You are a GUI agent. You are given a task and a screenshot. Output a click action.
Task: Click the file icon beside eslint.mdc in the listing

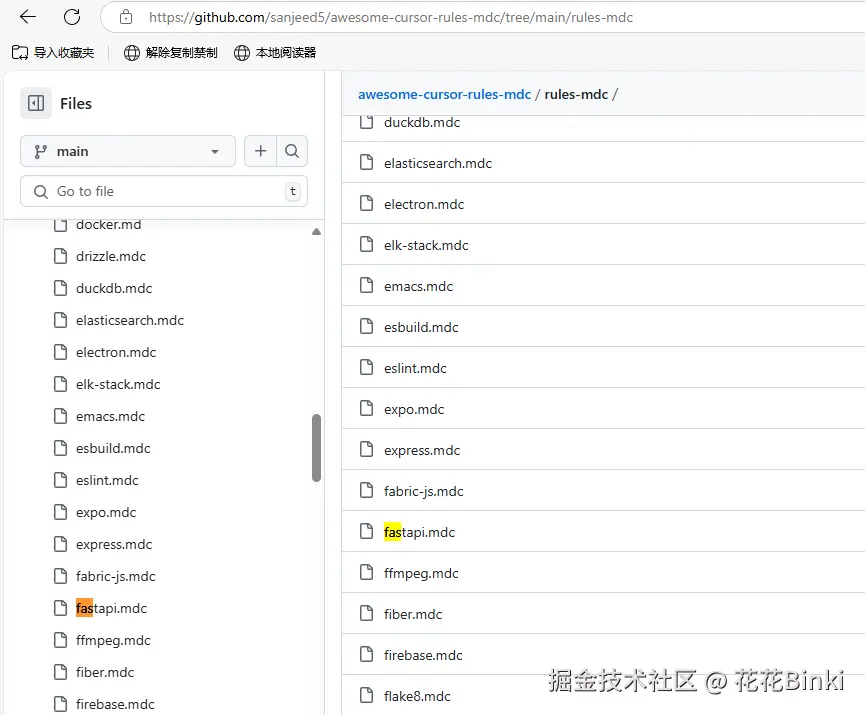366,367
